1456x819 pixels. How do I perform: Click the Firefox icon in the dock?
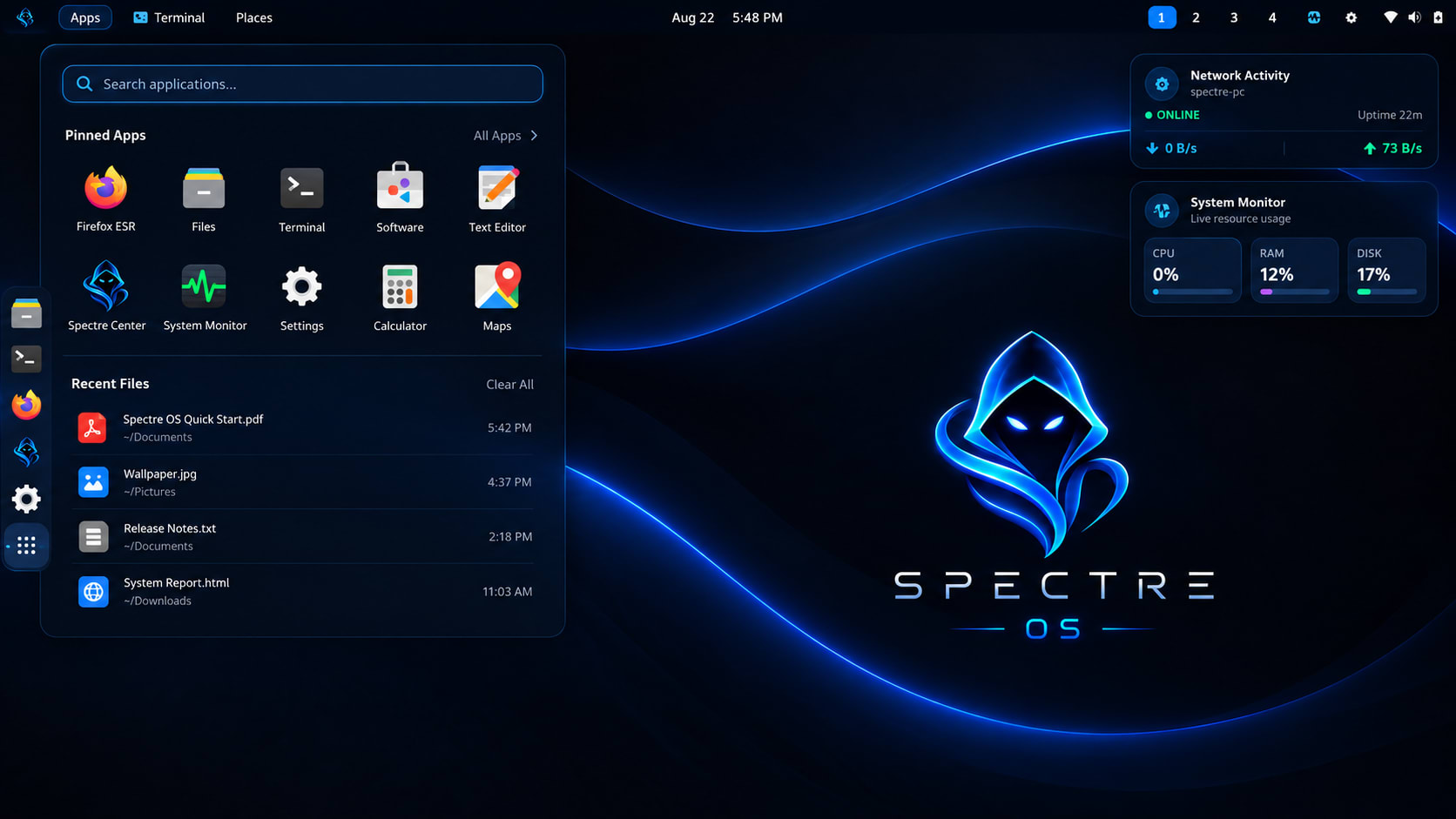pyautogui.click(x=26, y=405)
